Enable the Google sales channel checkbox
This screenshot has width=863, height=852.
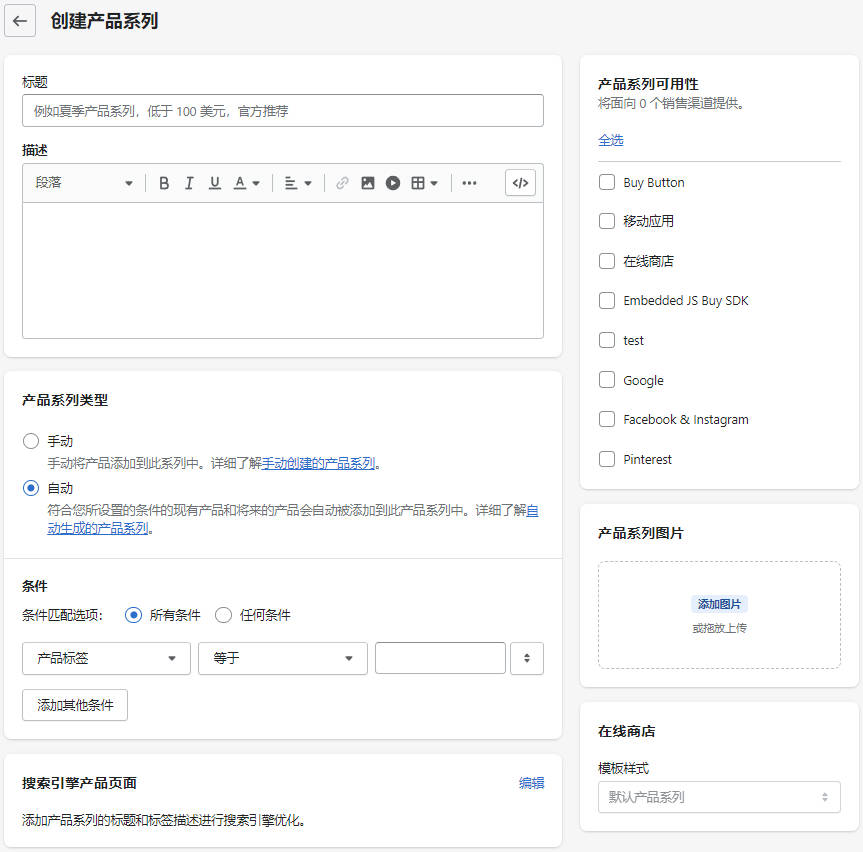coord(605,380)
